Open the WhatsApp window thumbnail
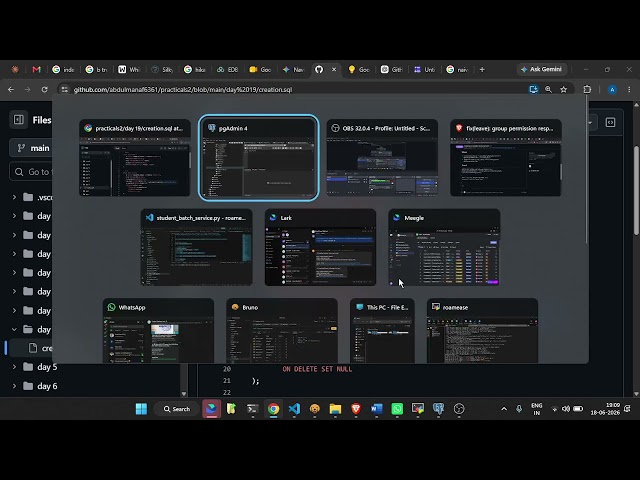640x480 pixels. [158, 331]
